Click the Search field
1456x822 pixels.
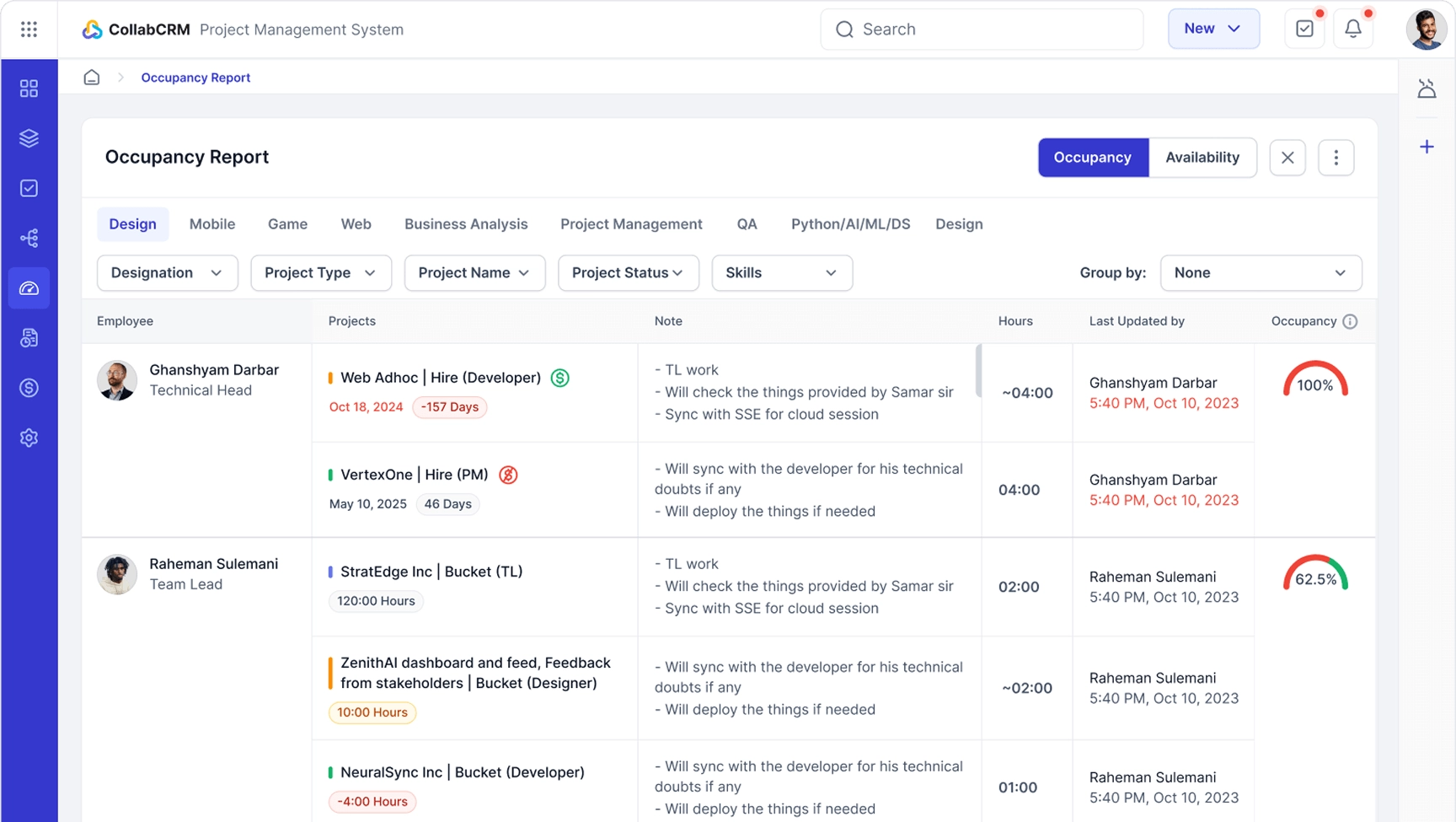pos(982,30)
